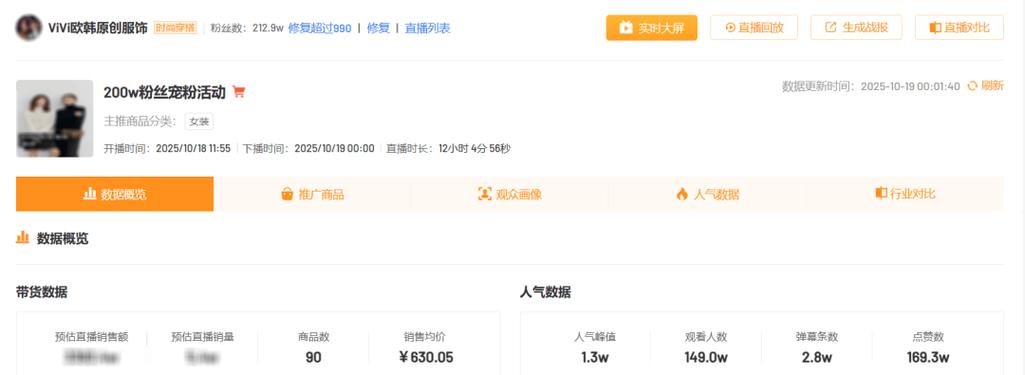Open the 实时大屏 live screen button
This screenshot has height=375, width=1025.
pyautogui.click(x=651, y=27)
